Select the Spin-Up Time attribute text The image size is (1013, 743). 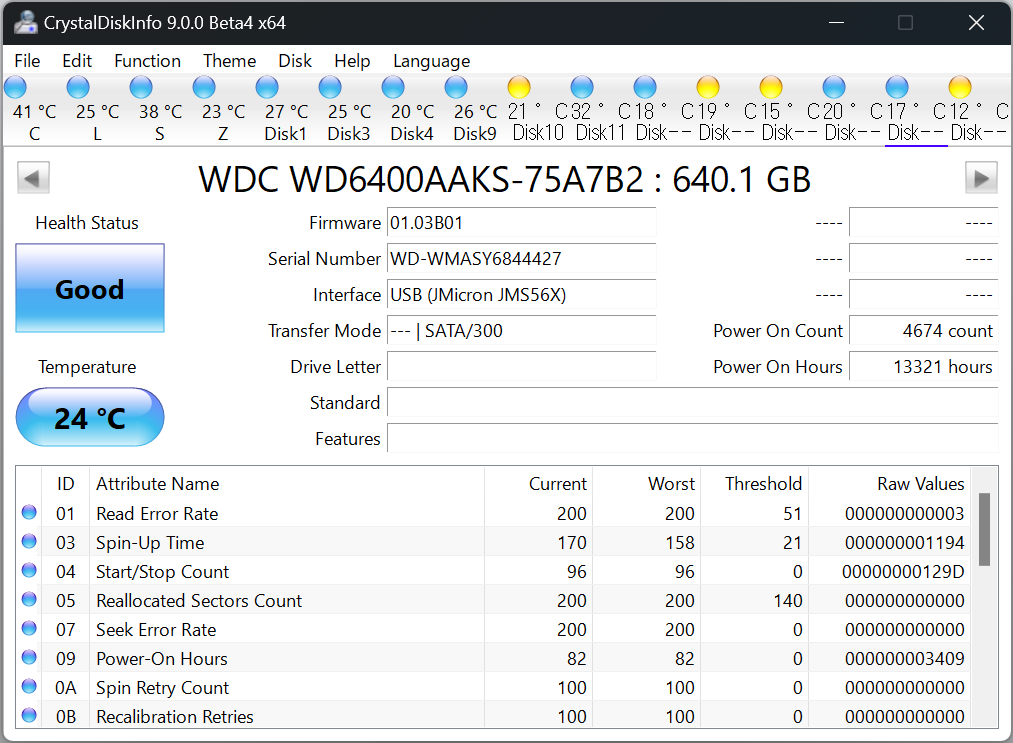click(x=150, y=543)
